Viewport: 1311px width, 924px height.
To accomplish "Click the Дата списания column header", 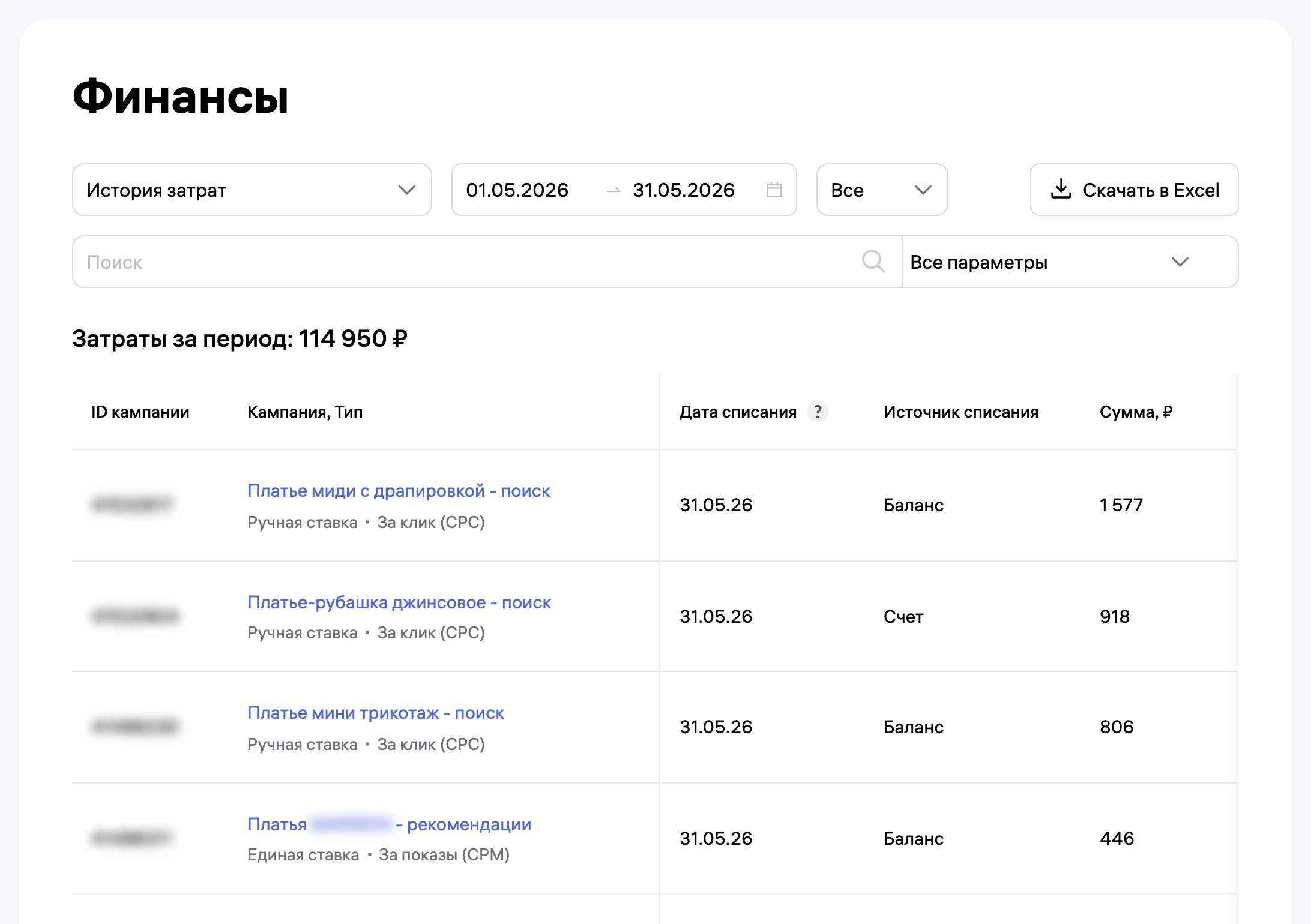I will (738, 412).
